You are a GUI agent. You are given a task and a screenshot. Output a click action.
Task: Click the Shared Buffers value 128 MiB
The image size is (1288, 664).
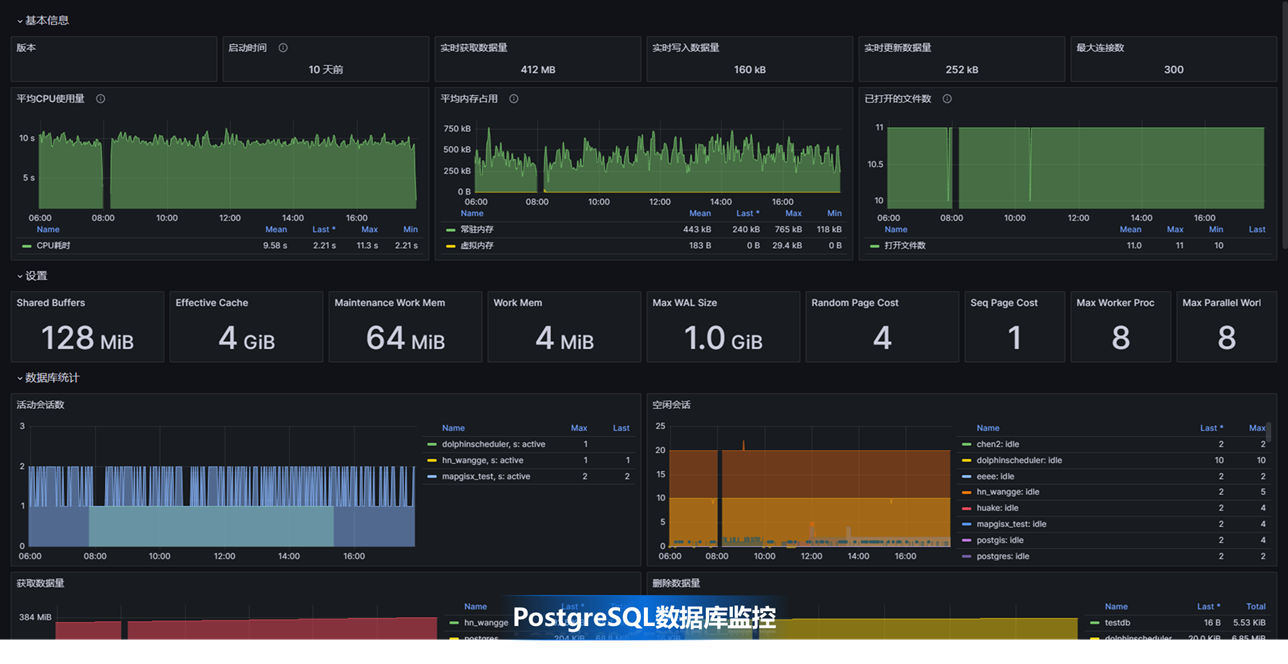(87, 339)
